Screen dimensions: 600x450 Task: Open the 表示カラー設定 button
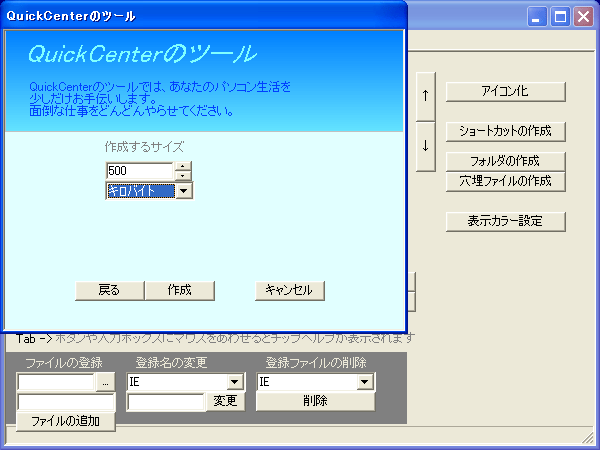tap(505, 221)
